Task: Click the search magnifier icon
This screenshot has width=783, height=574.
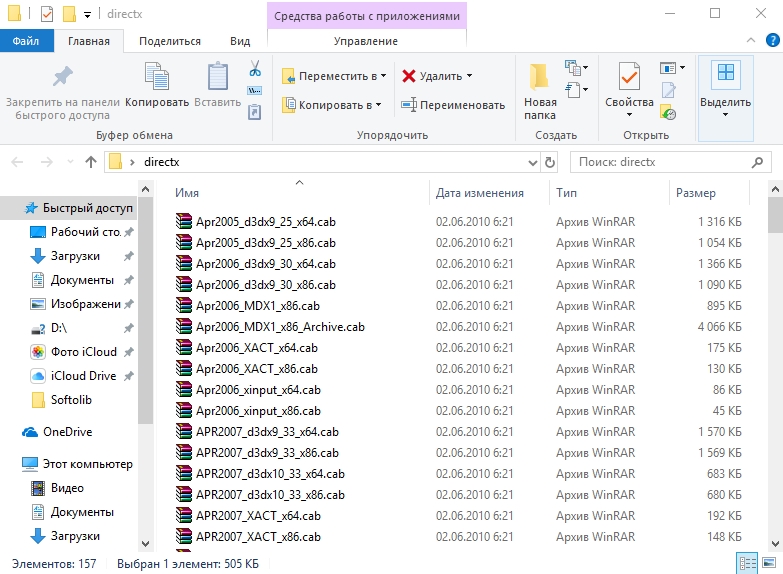Action: tap(757, 162)
